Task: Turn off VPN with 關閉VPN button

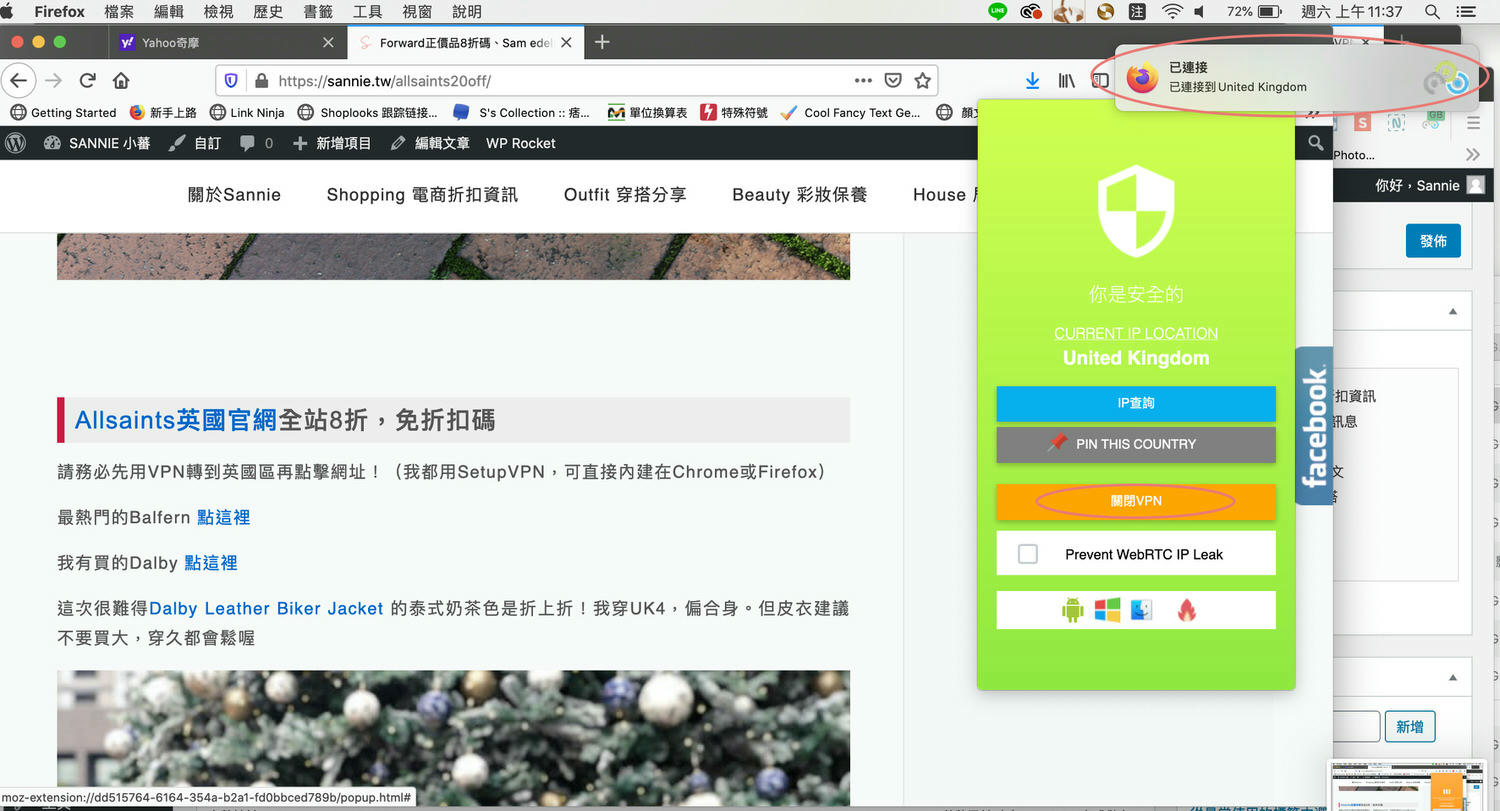Action: point(1136,501)
